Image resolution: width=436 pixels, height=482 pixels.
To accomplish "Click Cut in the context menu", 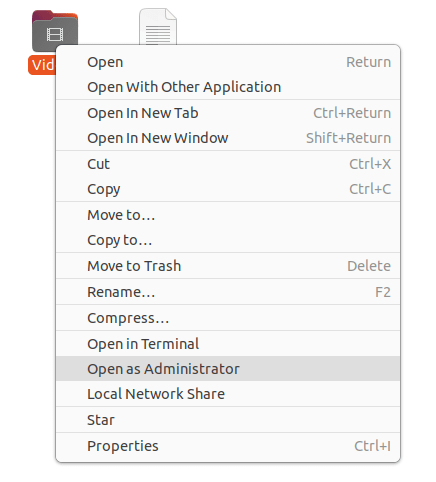I will click(228, 164).
